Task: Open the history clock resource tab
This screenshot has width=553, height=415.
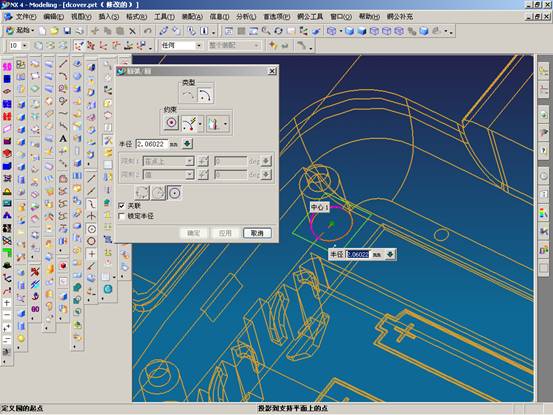Action: pyautogui.click(x=543, y=175)
